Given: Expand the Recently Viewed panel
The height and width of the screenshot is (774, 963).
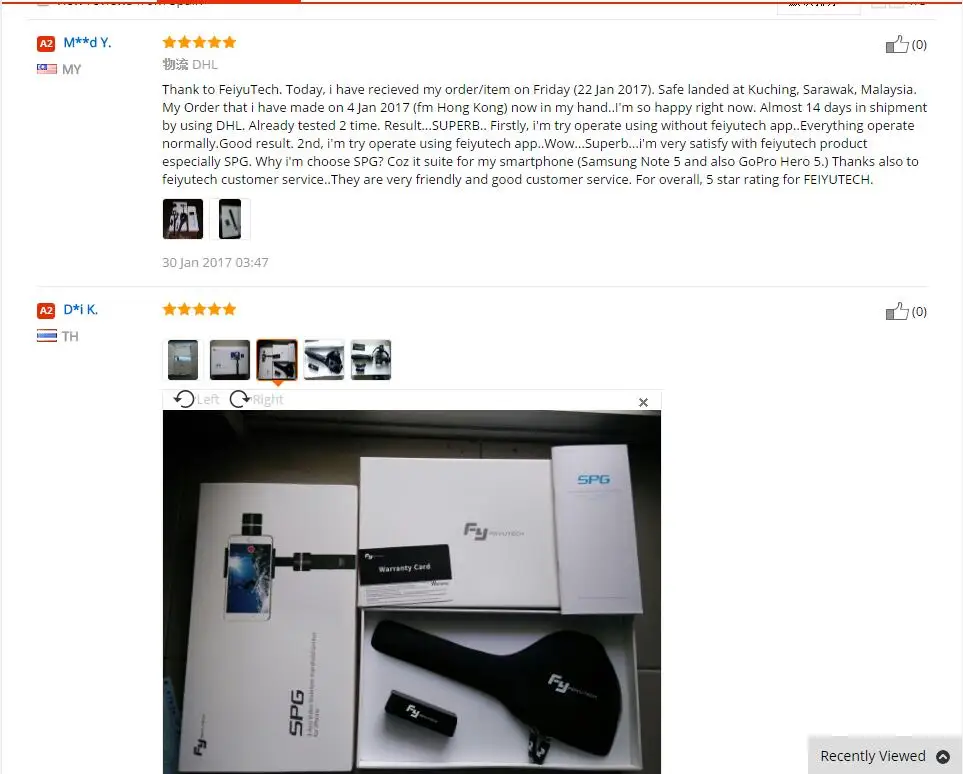Looking at the screenshot, I should pyautogui.click(x=885, y=756).
